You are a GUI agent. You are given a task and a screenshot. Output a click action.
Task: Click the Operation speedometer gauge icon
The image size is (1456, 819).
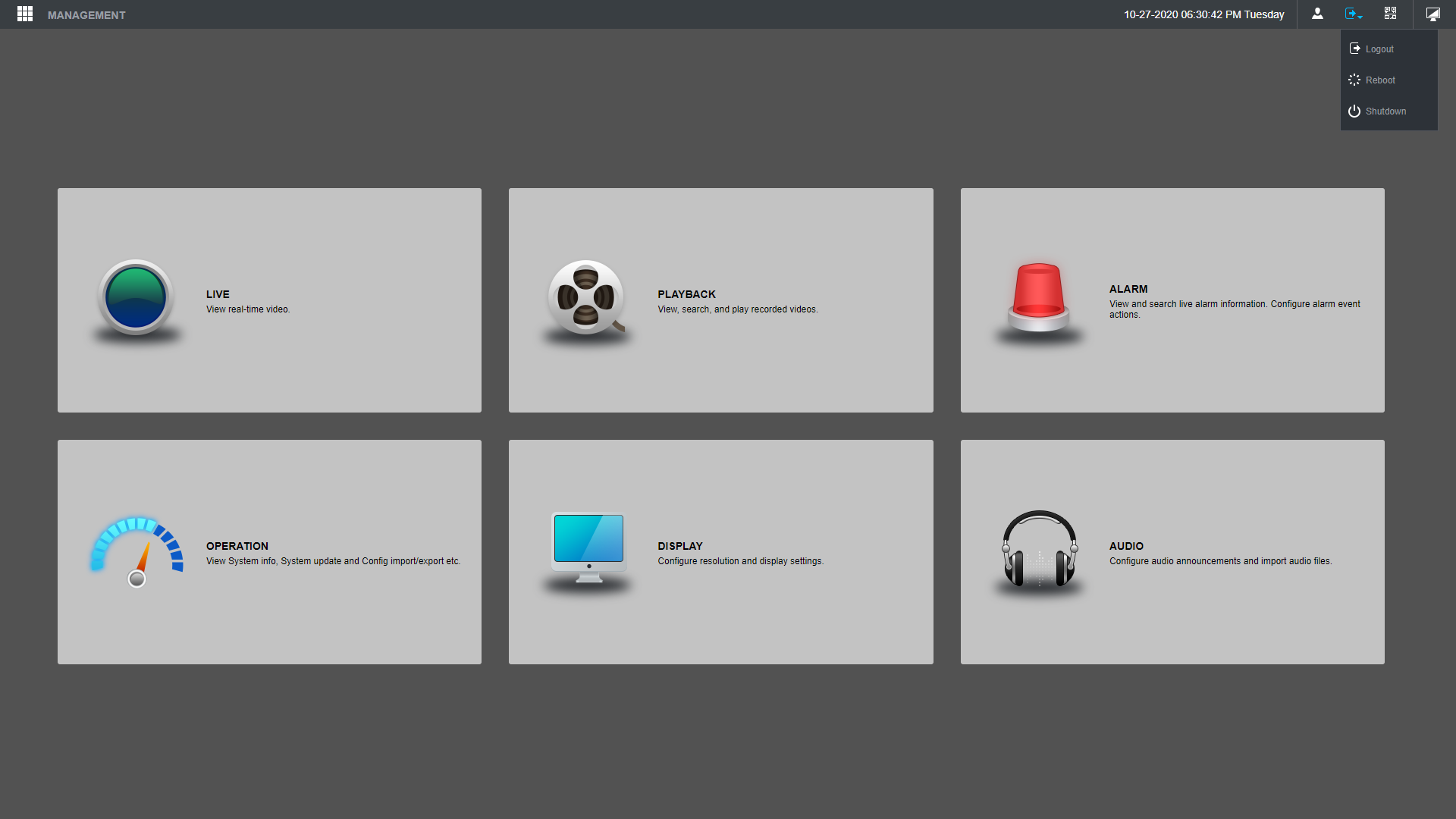pyautogui.click(x=136, y=552)
